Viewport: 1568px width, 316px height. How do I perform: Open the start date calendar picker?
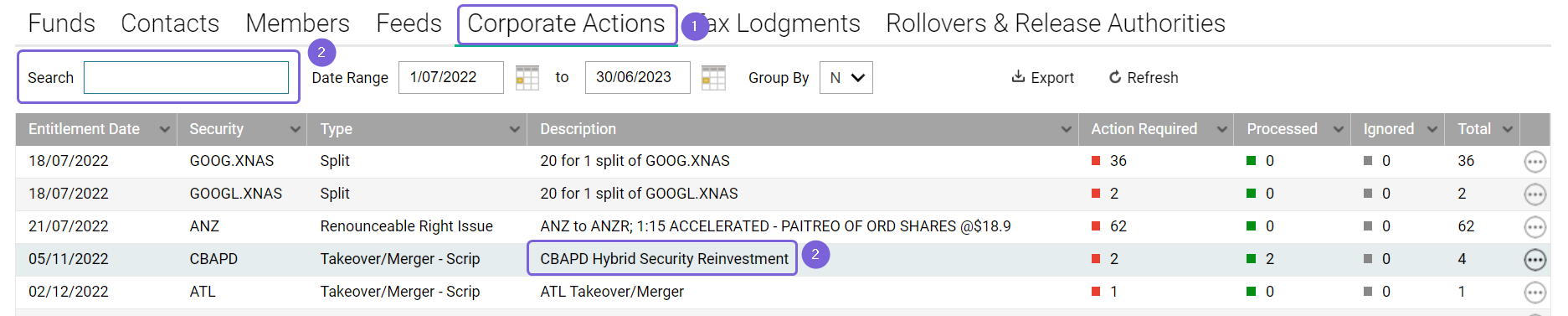tap(527, 78)
